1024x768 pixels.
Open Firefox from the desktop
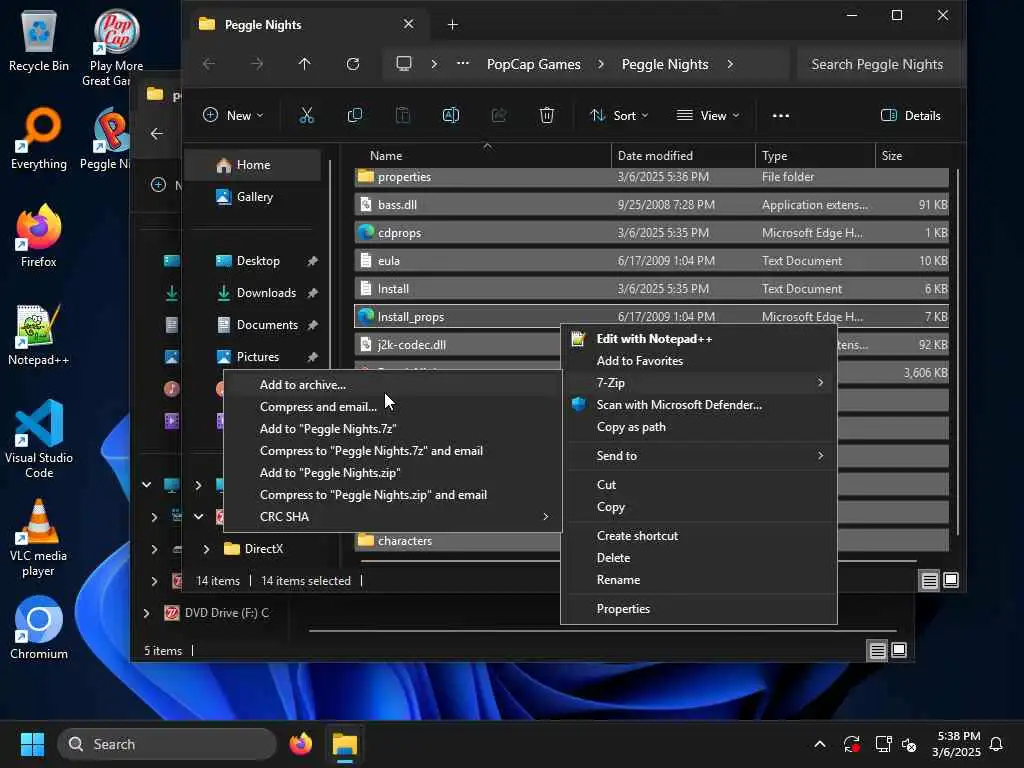click(39, 236)
